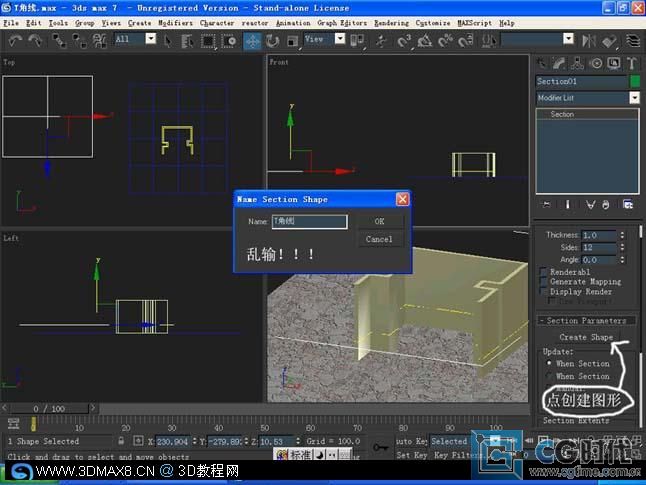Click the Use Pivot Point Center icon
The image size is (646, 485).
(357, 40)
